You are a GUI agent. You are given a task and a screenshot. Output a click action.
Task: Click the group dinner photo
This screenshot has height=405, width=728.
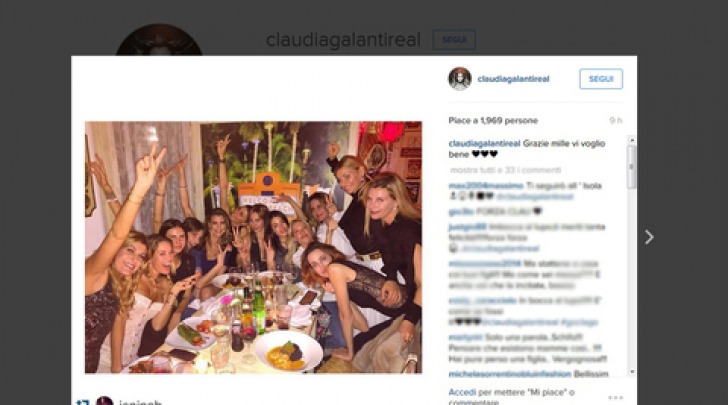[x=254, y=247]
